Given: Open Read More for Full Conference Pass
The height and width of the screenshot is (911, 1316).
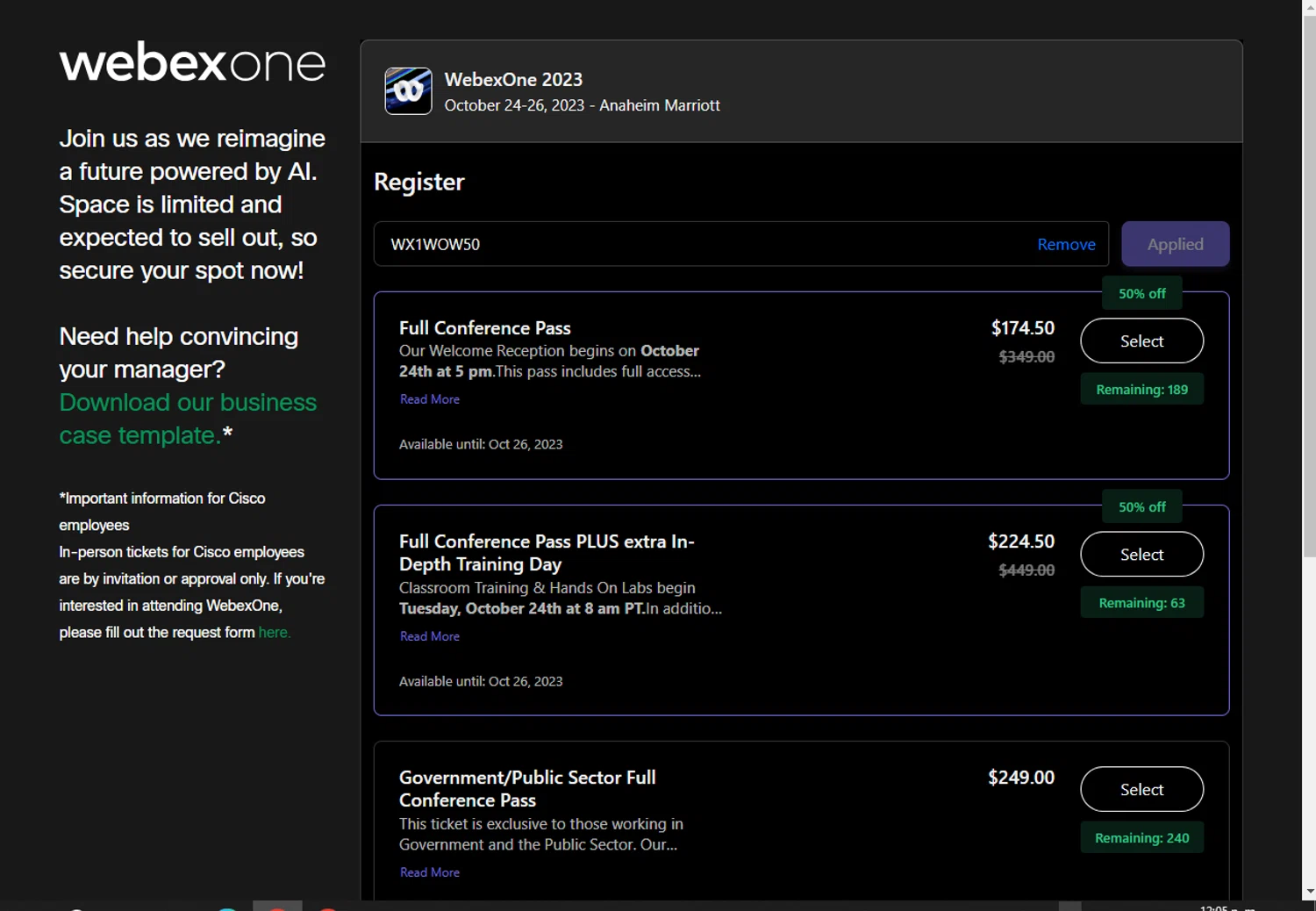Looking at the screenshot, I should pos(430,399).
